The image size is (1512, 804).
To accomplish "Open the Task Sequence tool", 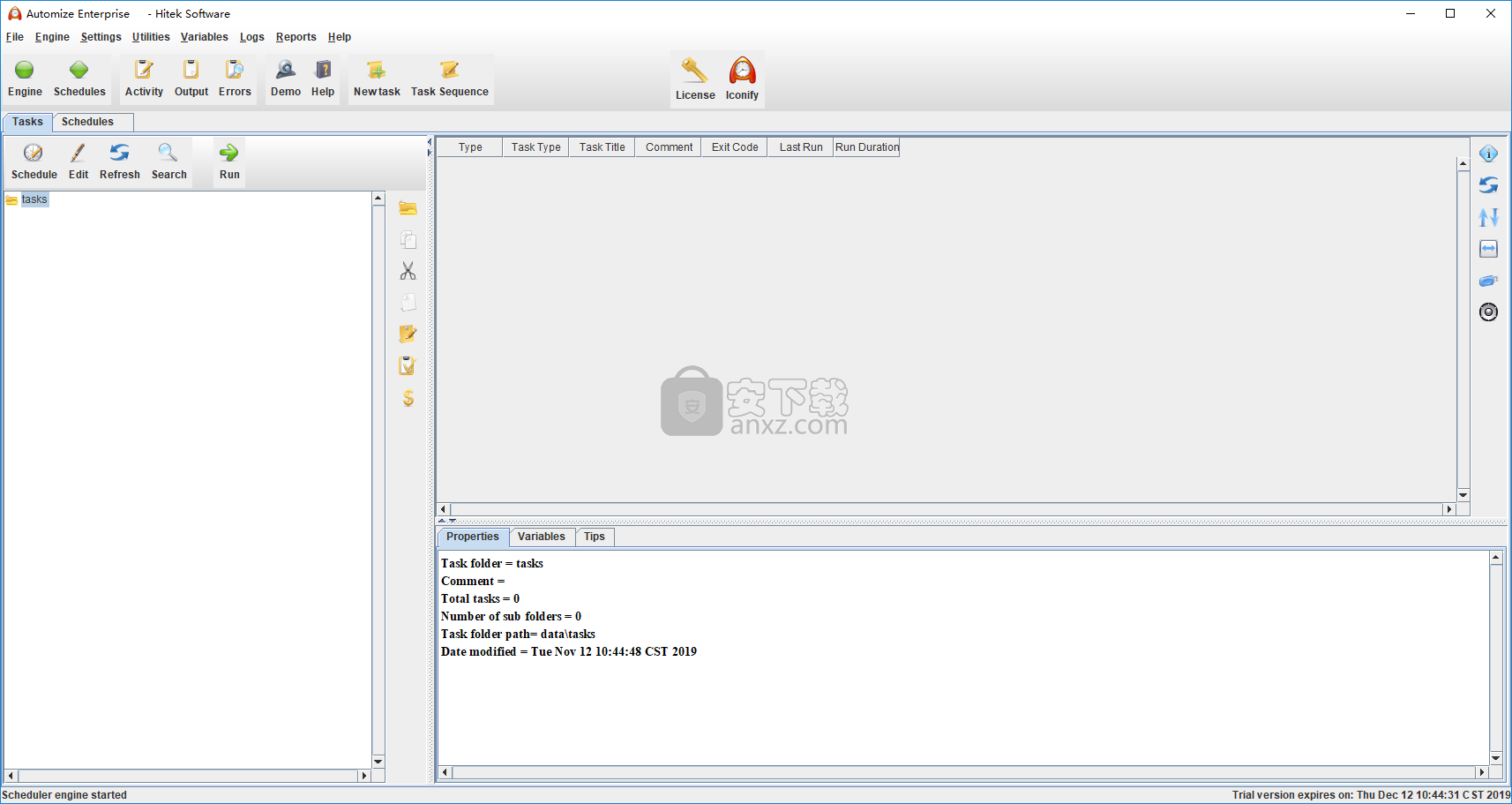I will click(x=450, y=78).
